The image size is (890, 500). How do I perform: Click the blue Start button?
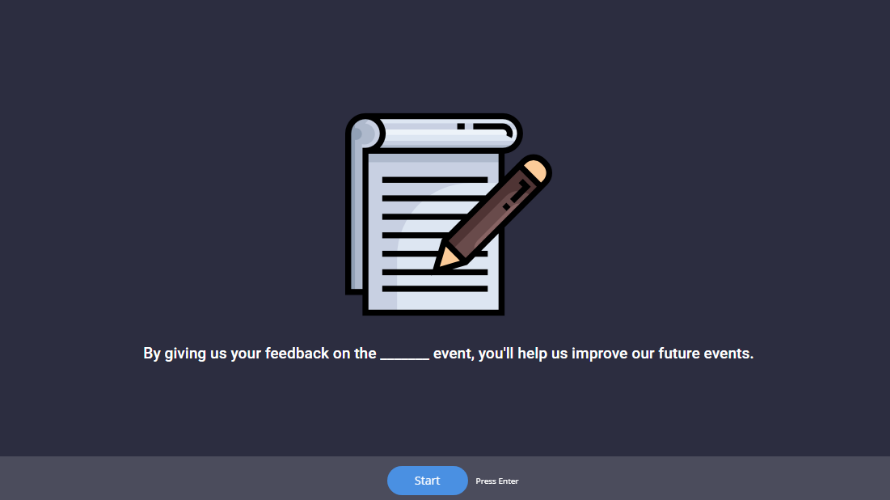[x=427, y=480]
